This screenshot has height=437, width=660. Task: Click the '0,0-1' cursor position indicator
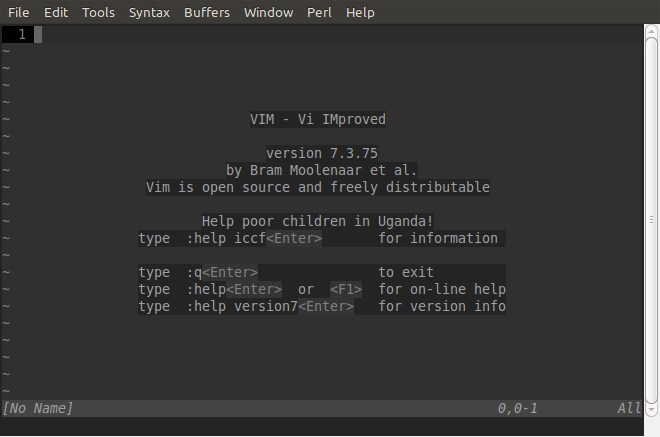coord(517,408)
